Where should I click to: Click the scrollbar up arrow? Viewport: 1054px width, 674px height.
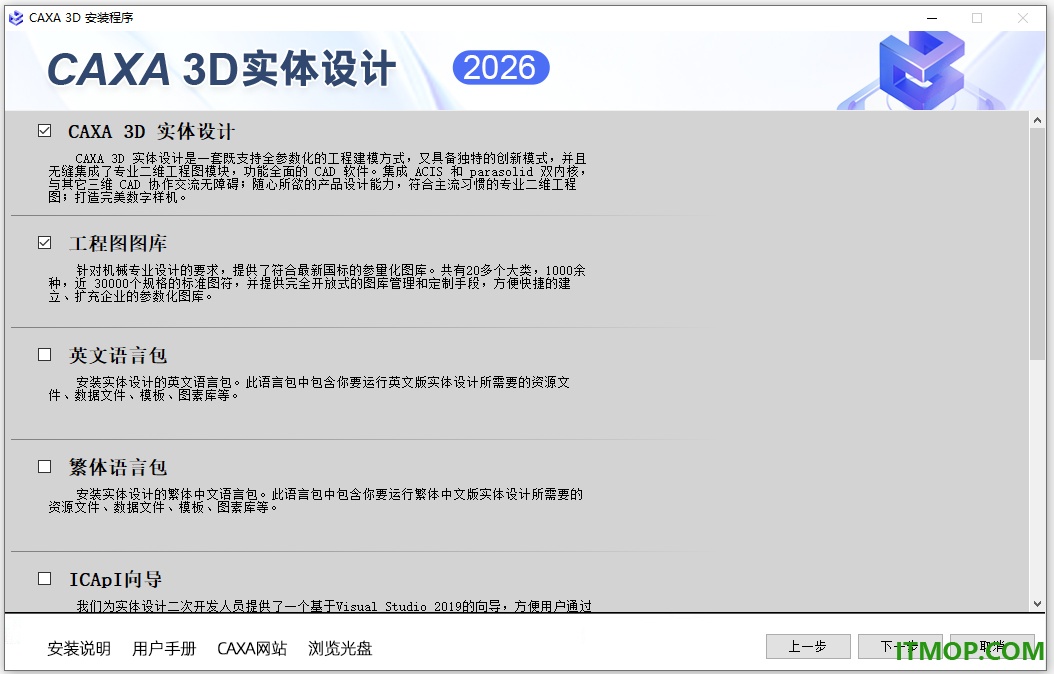click(1037, 120)
